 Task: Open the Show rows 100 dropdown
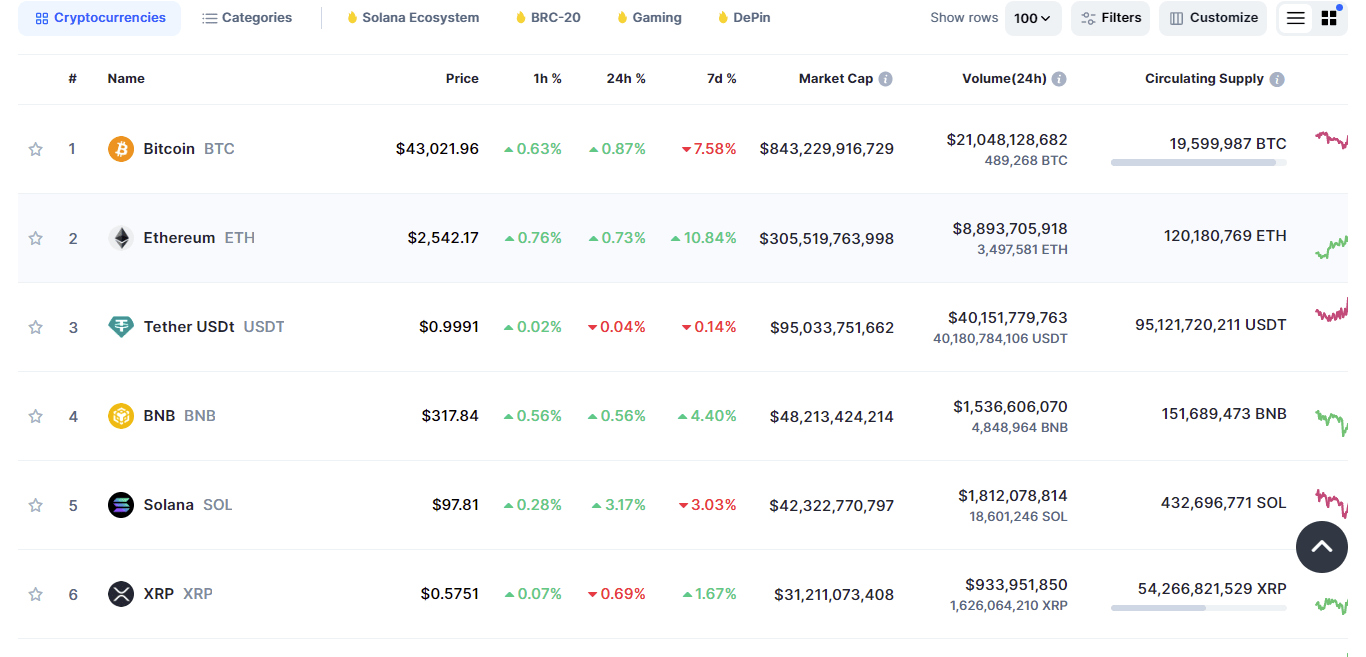pos(1033,18)
